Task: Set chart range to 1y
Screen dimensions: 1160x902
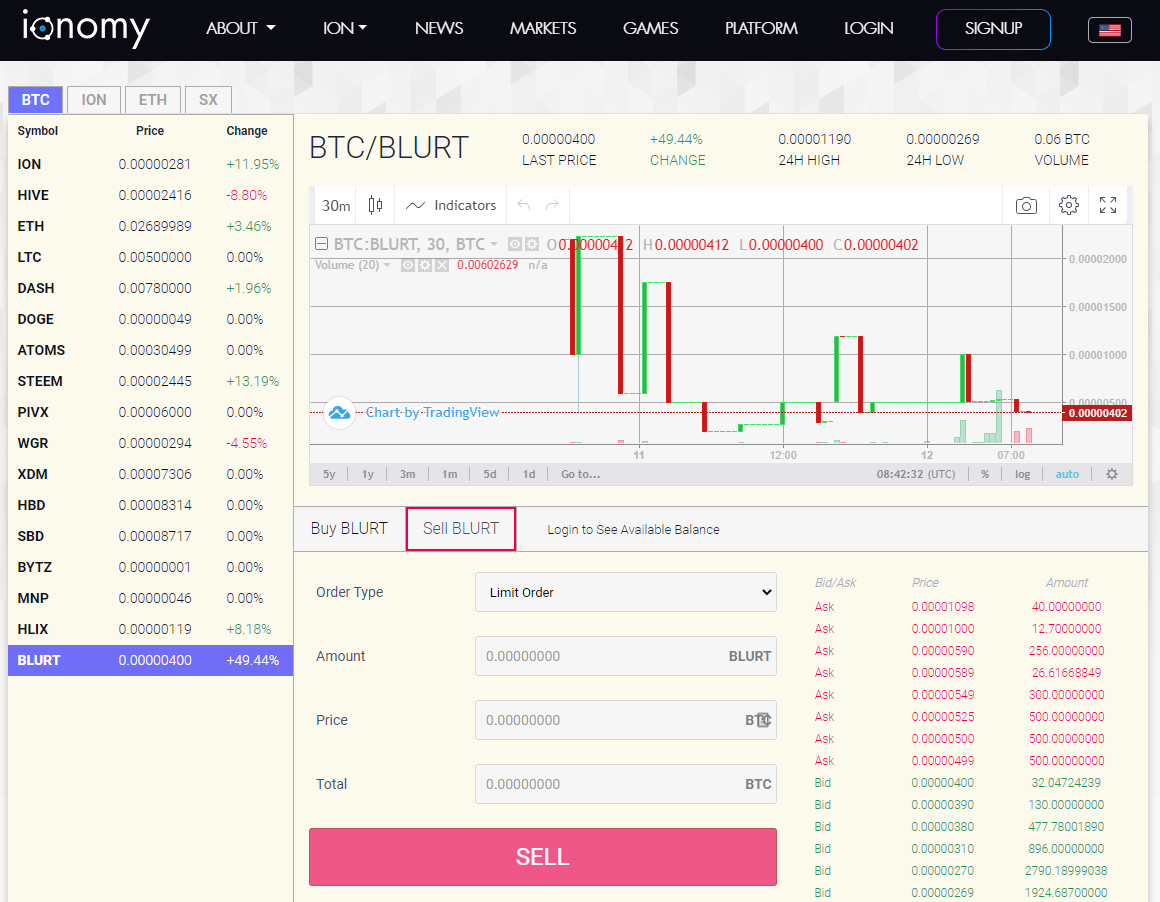Action: coord(368,474)
